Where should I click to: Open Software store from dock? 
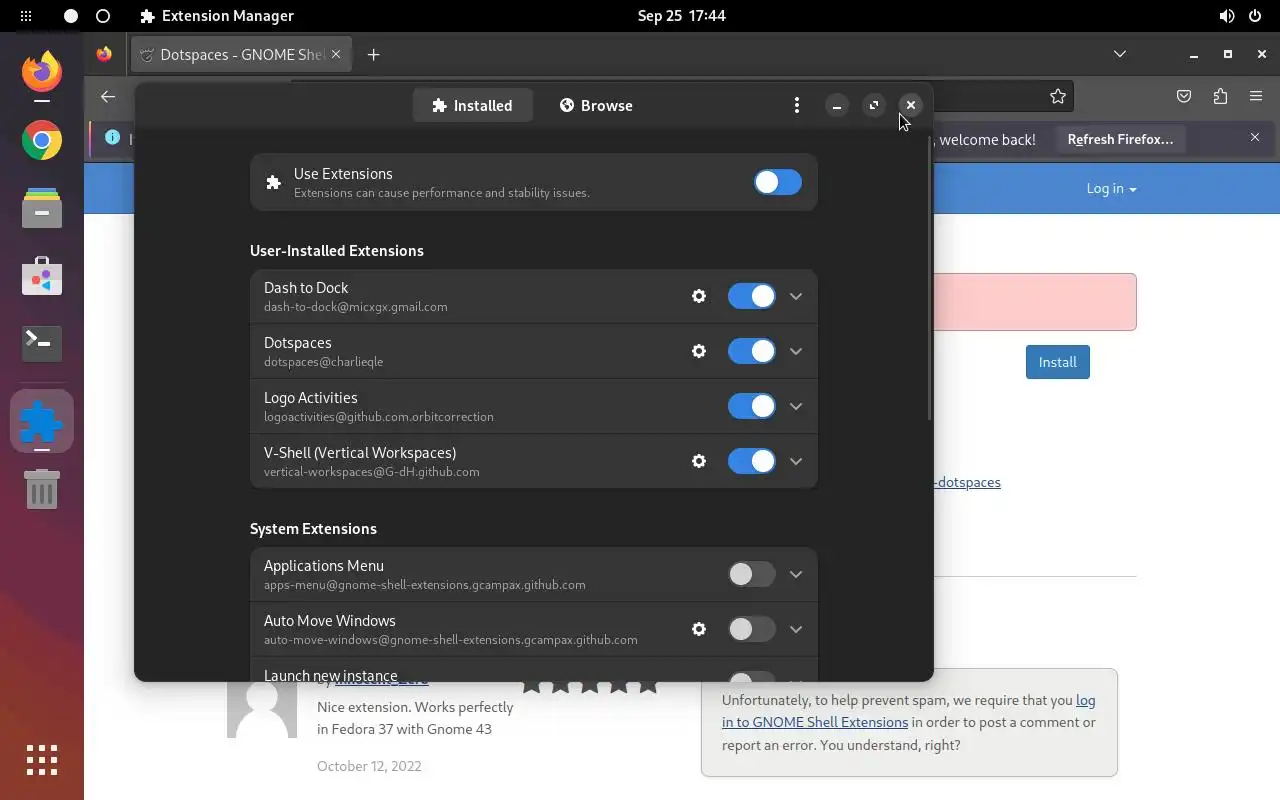click(42, 276)
